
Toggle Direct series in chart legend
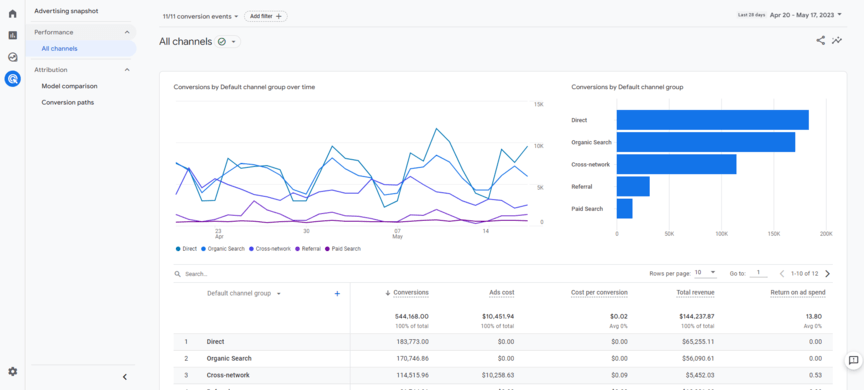(186, 249)
